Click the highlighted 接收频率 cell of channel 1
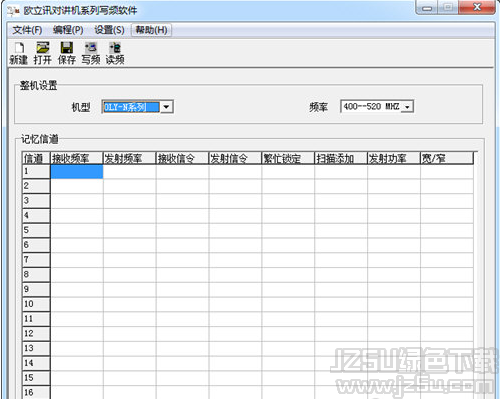 coord(77,172)
